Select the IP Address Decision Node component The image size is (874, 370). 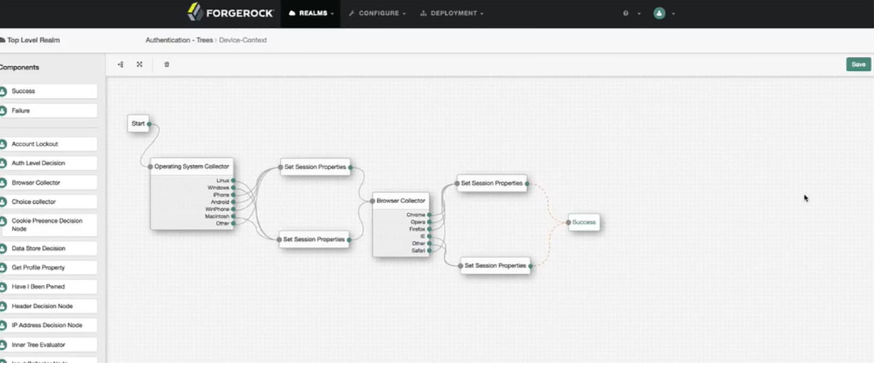[x=48, y=325]
